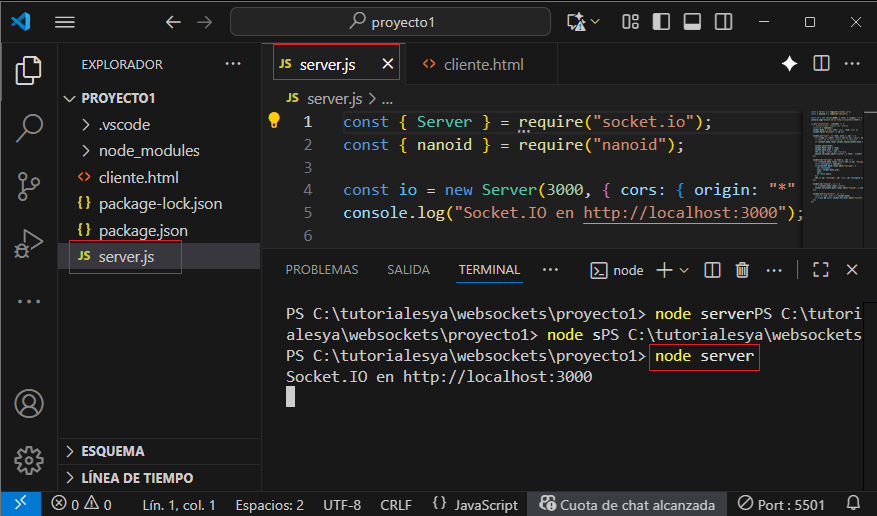Switch to the PROBLEMAS panel tab
Image resolution: width=877 pixels, height=516 pixels.
321,270
